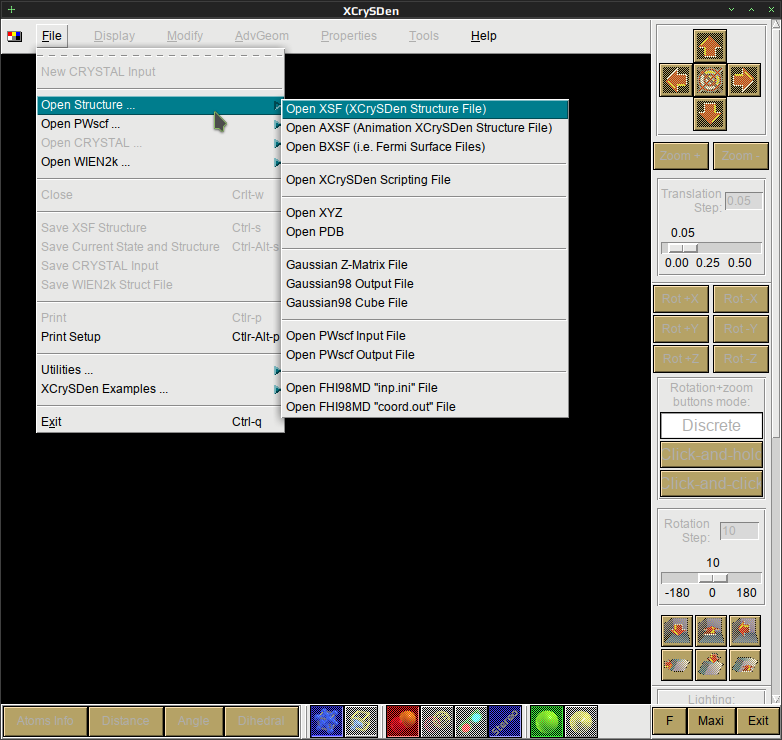Choose Open PWscf Output File
The image size is (782, 740).
(x=425, y=355)
